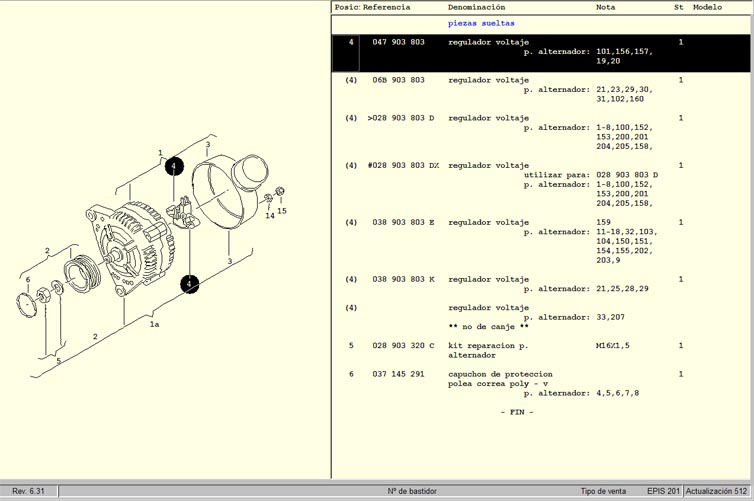Click diagram callout number 15
The width and height of the screenshot is (754, 501).
click(282, 211)
